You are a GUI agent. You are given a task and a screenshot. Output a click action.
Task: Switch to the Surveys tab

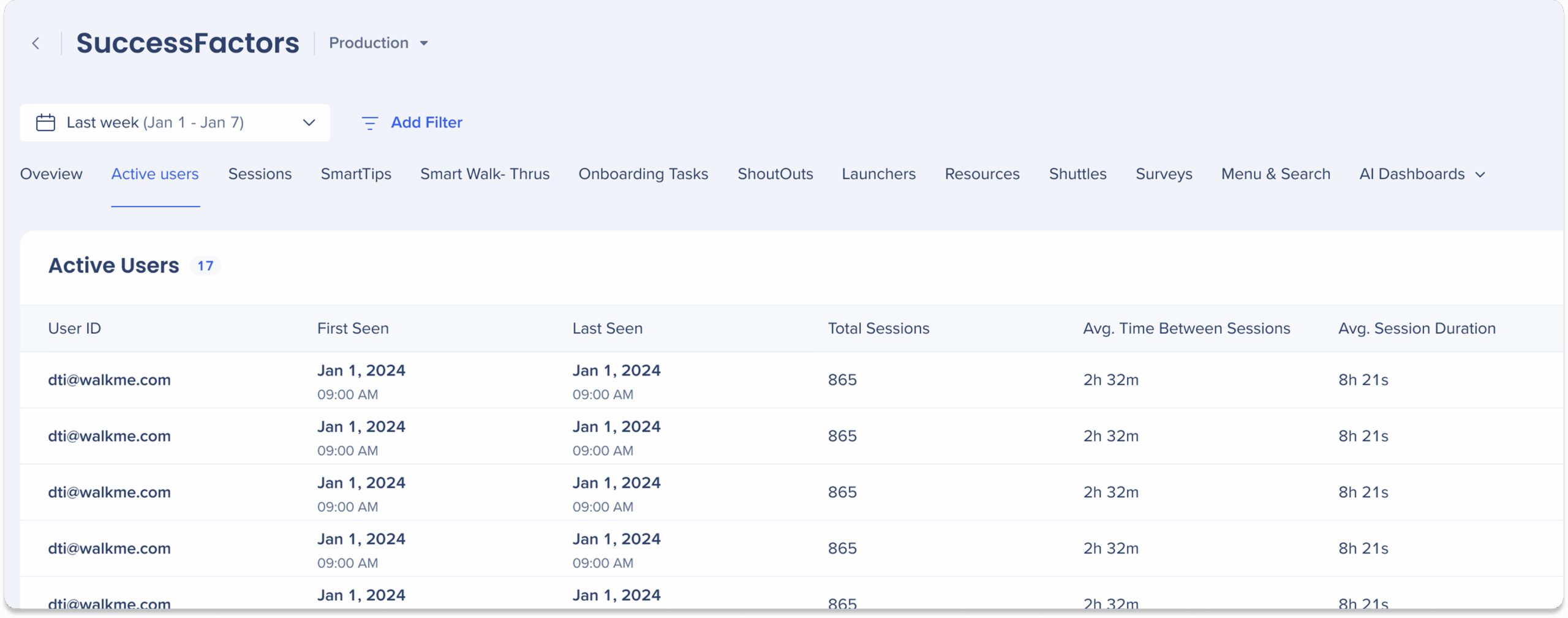click(1164, 175)
